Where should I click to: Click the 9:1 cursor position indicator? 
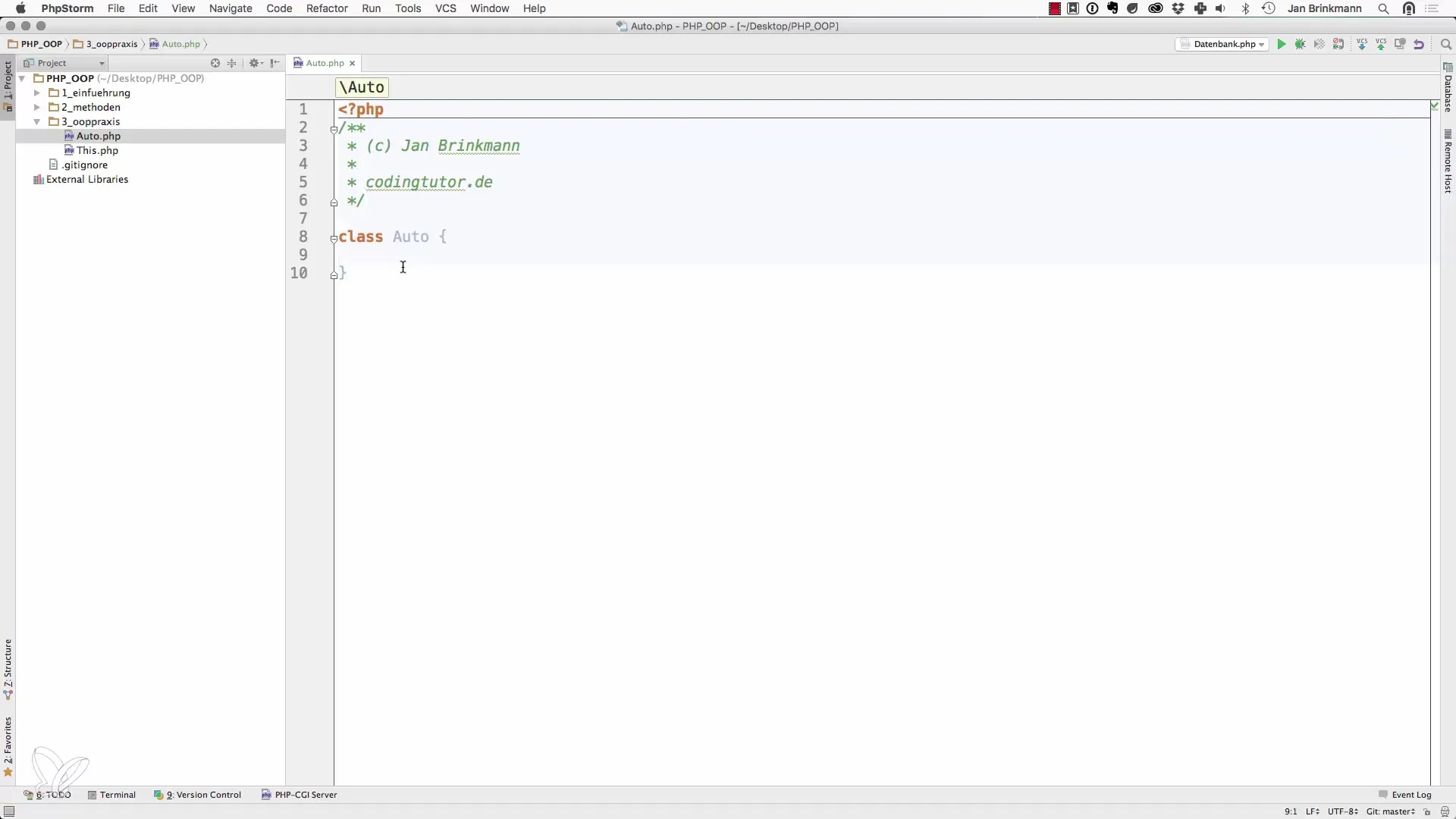click(x=1291, y=811)
